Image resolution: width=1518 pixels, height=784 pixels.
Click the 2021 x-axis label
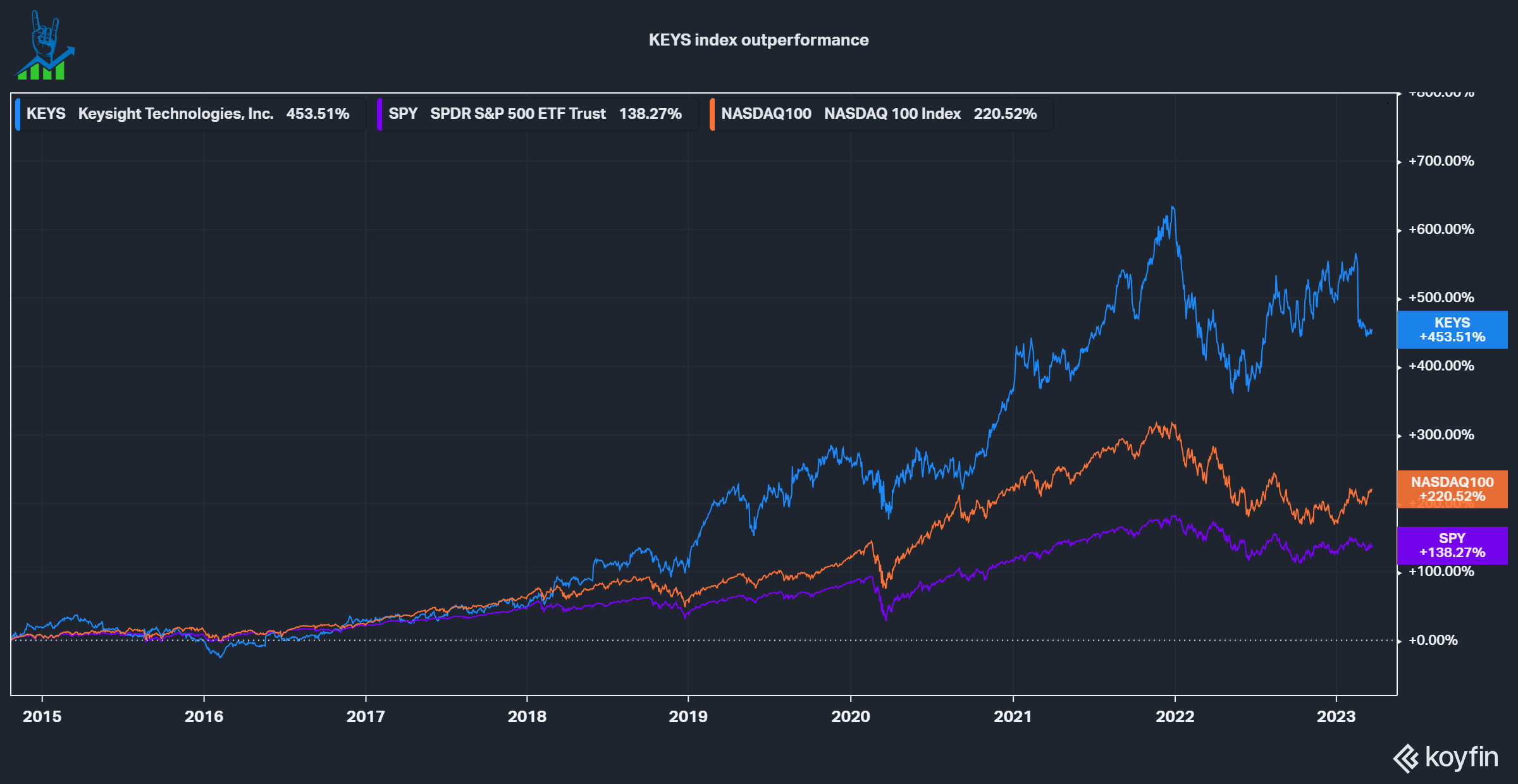click(x=1013, y=716)
